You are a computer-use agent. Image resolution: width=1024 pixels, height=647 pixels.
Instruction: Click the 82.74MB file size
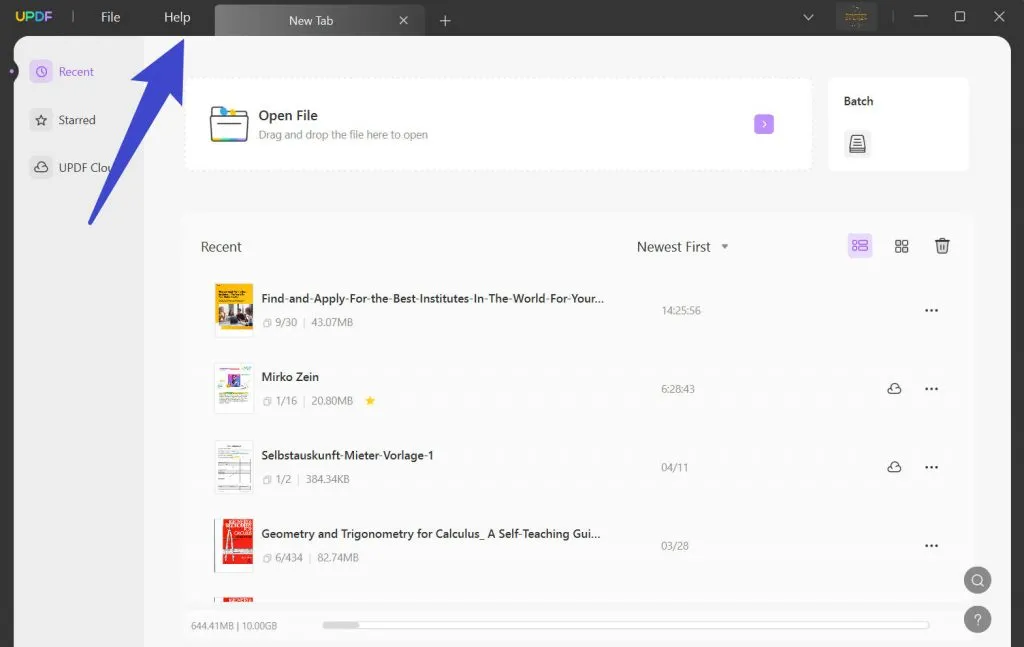[338, 558]
